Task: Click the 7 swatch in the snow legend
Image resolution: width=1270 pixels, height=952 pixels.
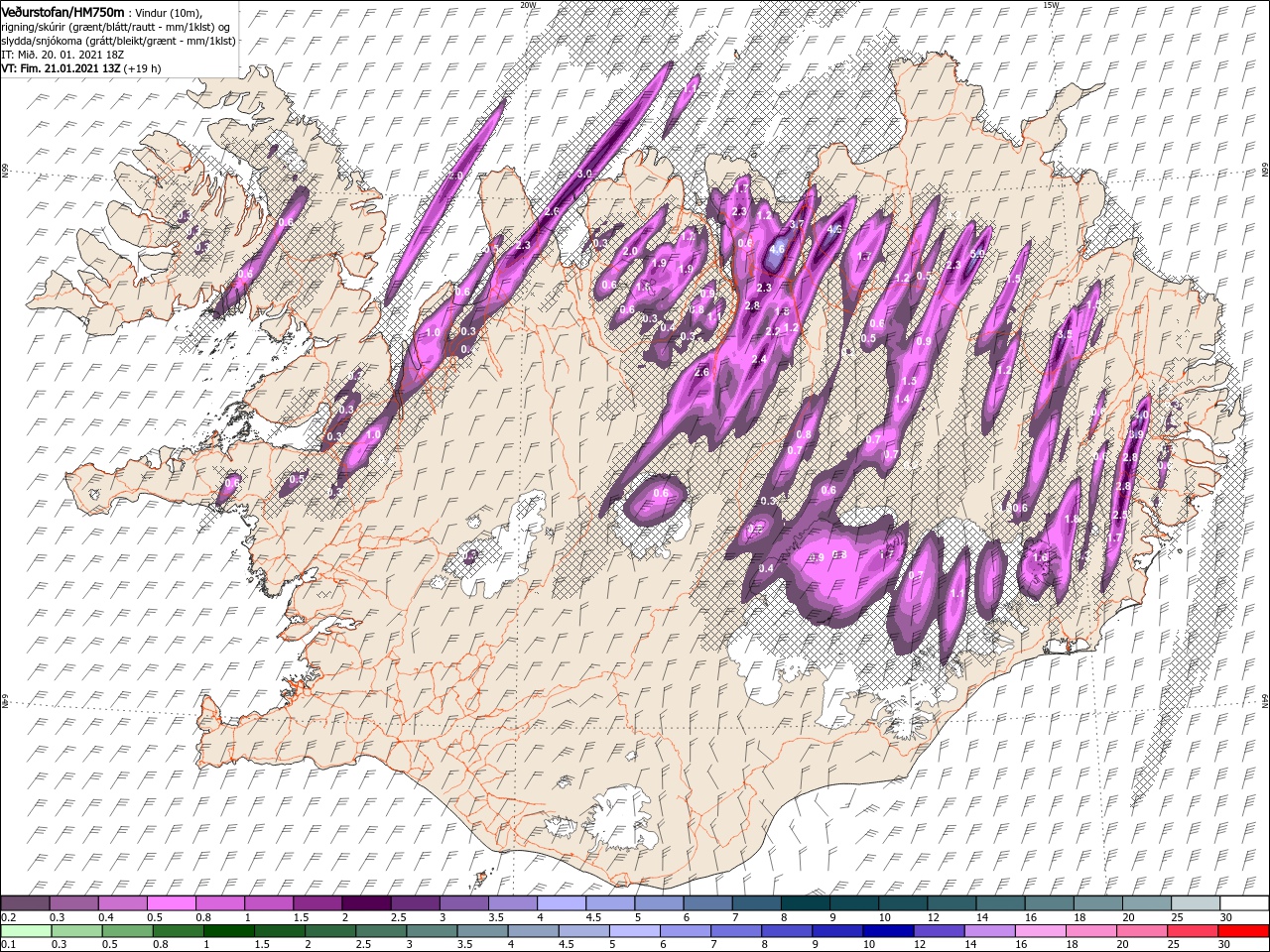Action: pos(755,903)
